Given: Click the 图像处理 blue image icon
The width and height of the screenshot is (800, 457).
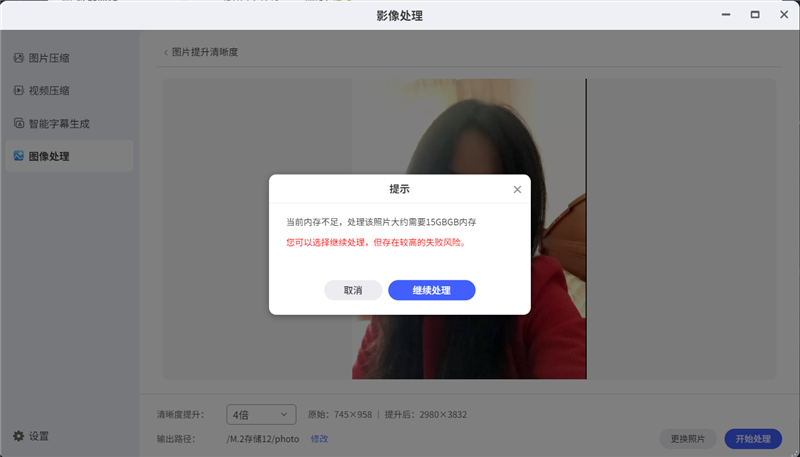Looking at the screenshot, I should click(19, 156).
